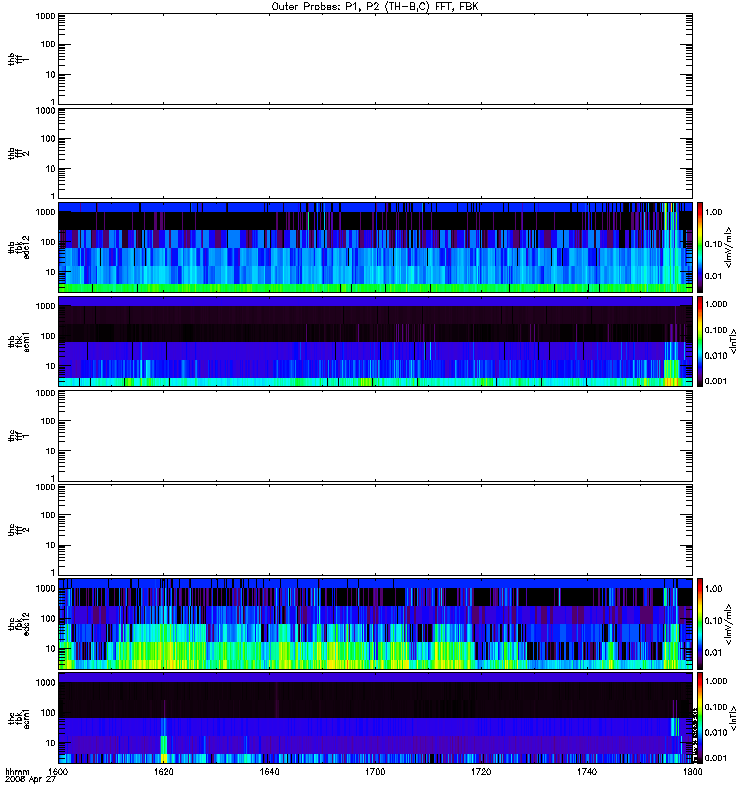Click "1.000" on thb scm1 color bar scale
The height and width of the screenshot is (800, 750).
[716, 304]
